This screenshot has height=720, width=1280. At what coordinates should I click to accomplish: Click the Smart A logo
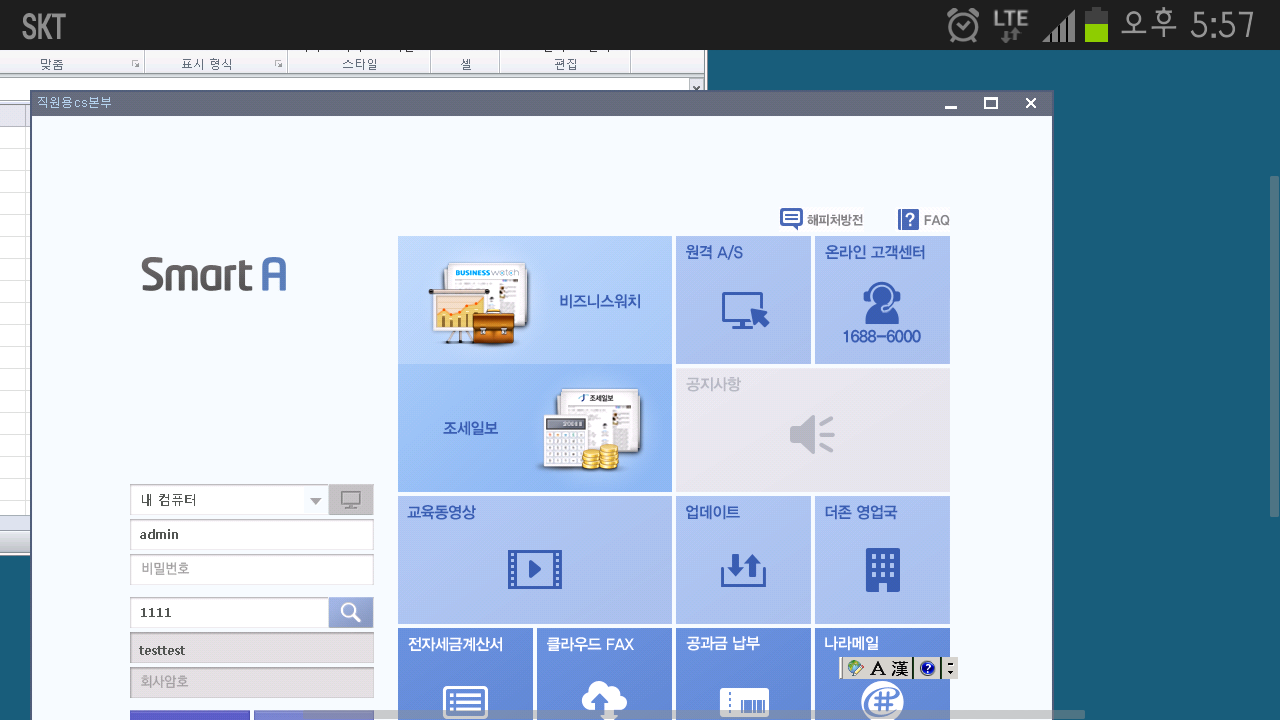[214, 273]
